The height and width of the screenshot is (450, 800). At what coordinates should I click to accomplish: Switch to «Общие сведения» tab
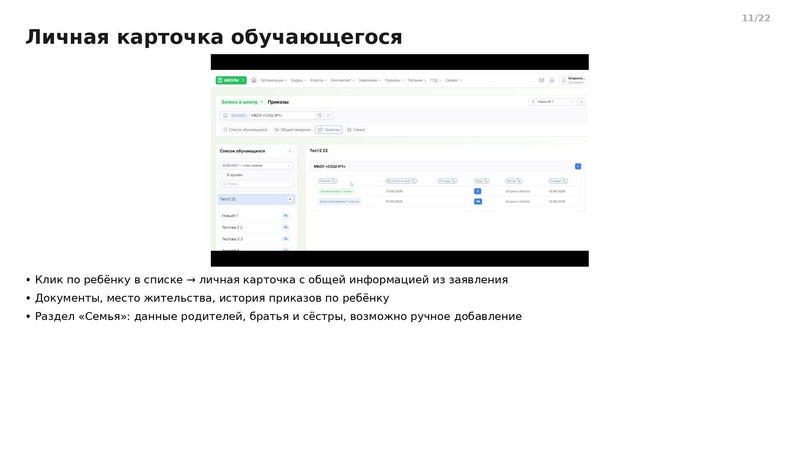(292, 130)
